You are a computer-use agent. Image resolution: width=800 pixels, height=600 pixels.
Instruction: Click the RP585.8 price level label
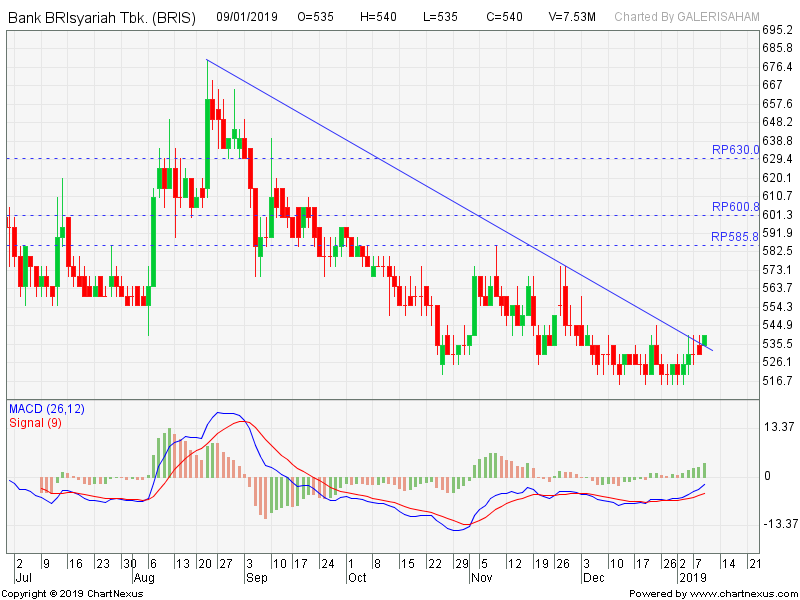[x=735, y=237]
